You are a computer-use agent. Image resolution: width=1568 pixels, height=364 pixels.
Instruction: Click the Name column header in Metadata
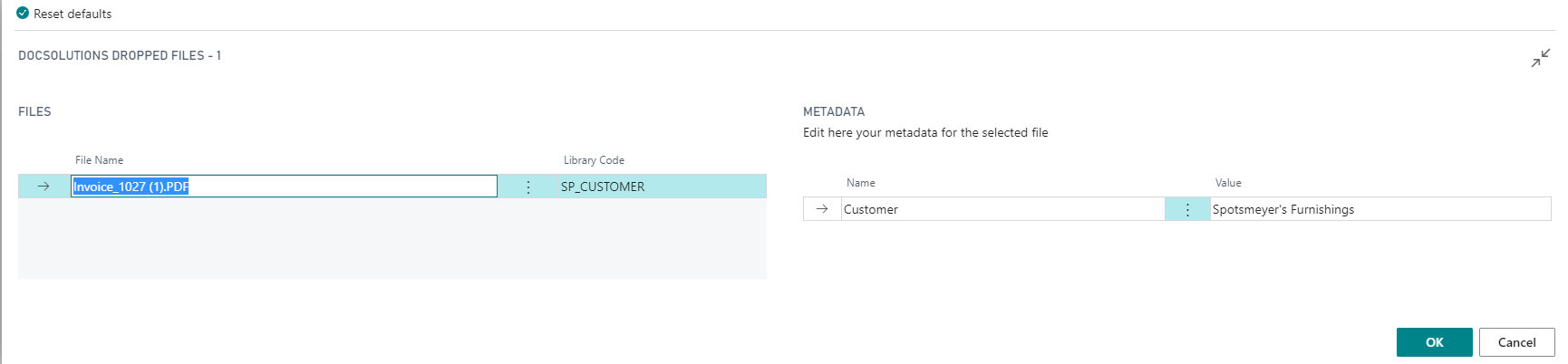click(860, 183)
